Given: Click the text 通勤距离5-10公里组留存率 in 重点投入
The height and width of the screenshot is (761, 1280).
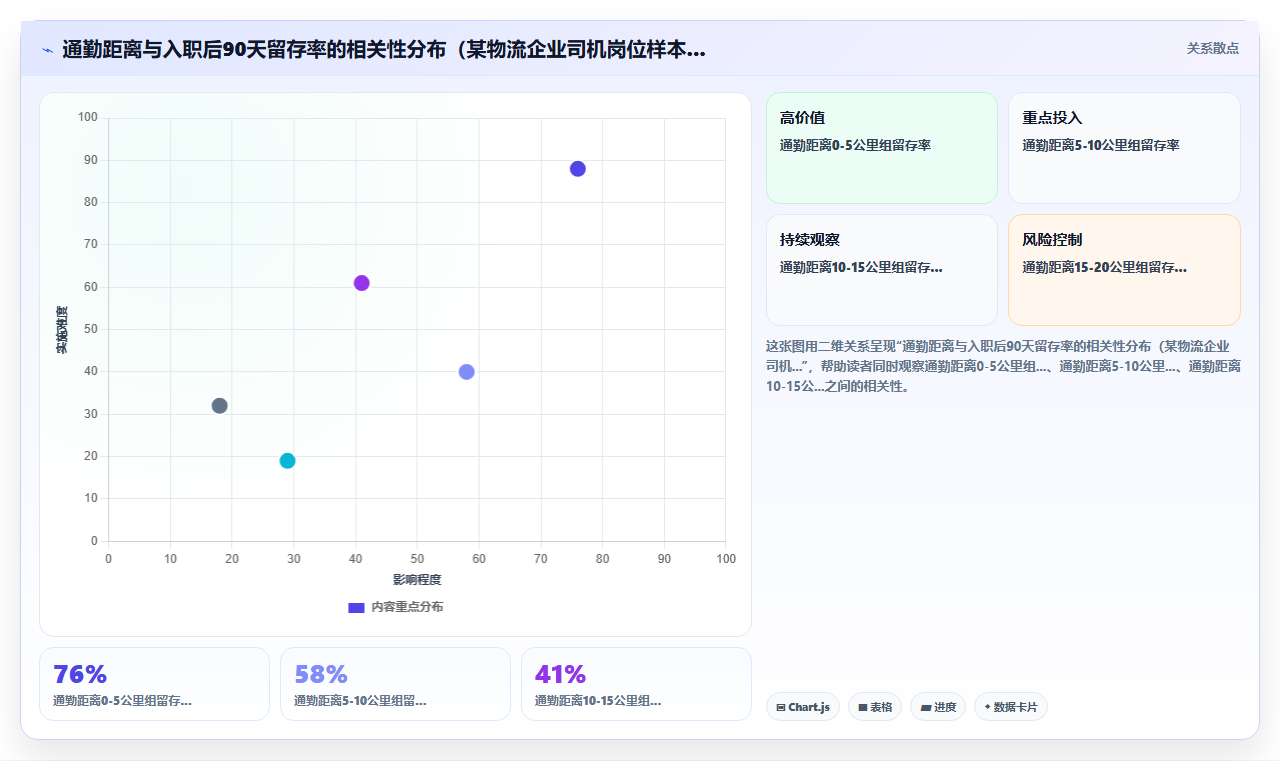Looking at the screenshot, I should click(x=1101, y=145).
